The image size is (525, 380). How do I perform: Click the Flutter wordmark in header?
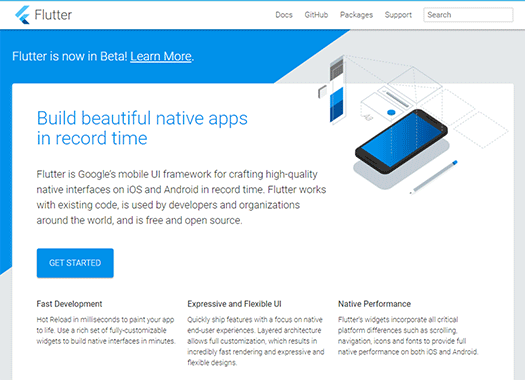(x=53, y=15)
